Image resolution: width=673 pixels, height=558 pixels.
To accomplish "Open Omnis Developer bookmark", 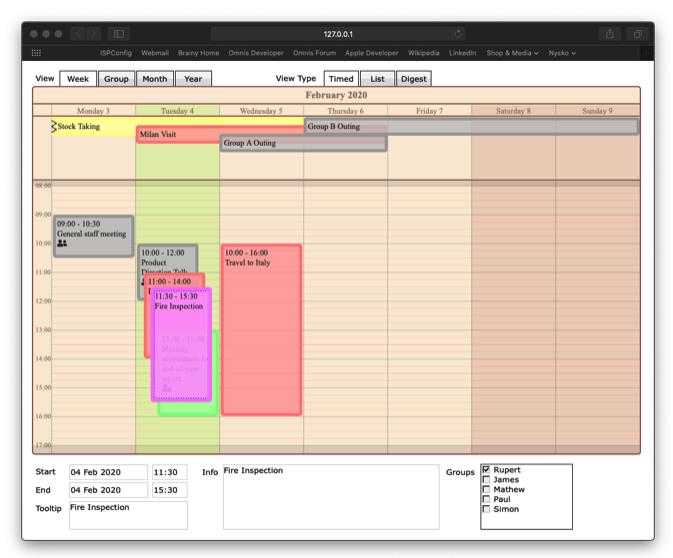I will tap(256, 53).
